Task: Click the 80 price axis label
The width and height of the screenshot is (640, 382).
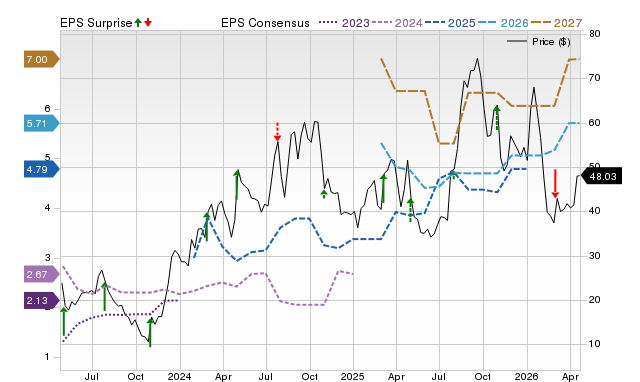Action: (x=595, y=34)
